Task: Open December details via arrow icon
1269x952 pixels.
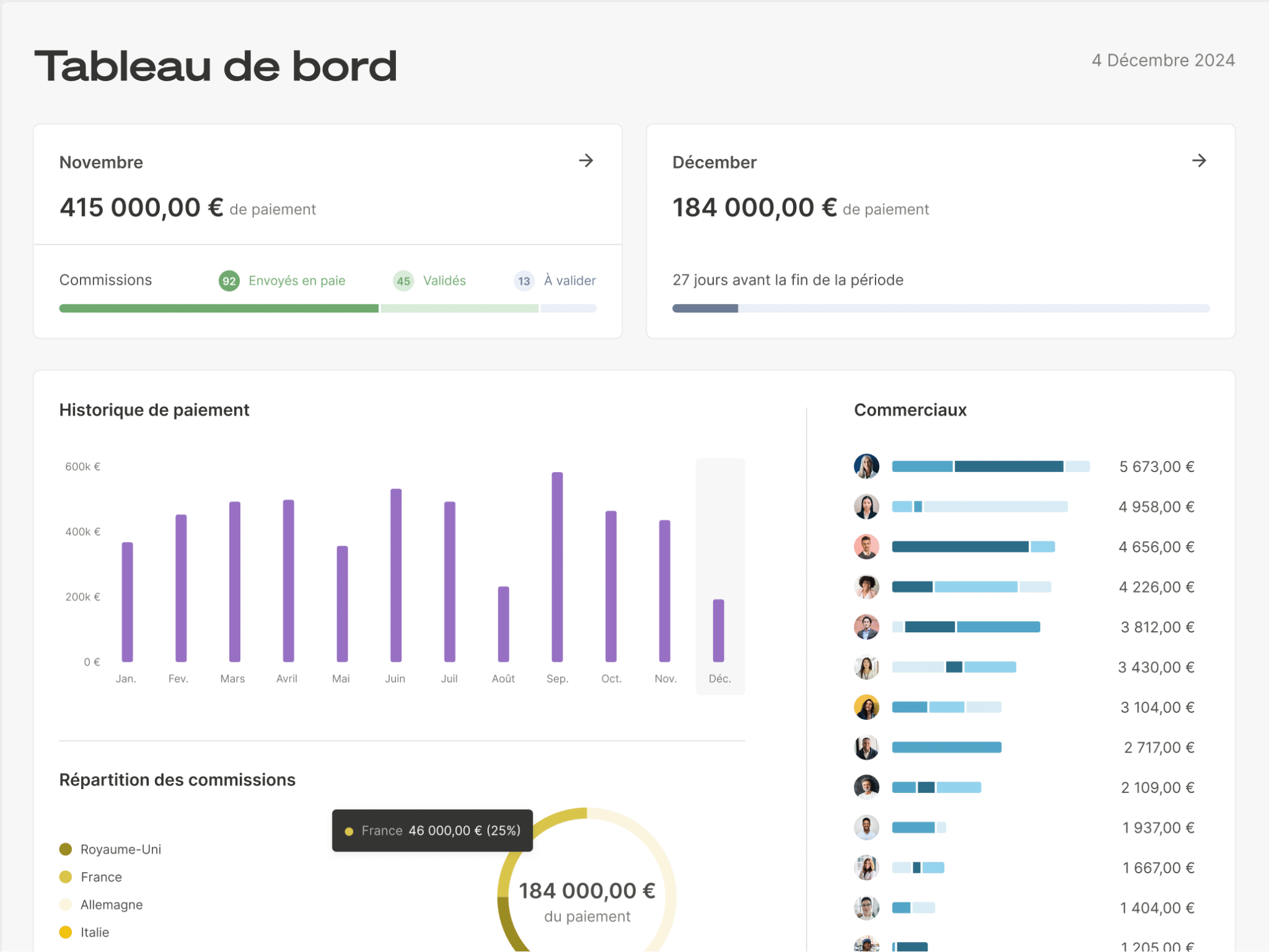Action: pos(1200,161)
